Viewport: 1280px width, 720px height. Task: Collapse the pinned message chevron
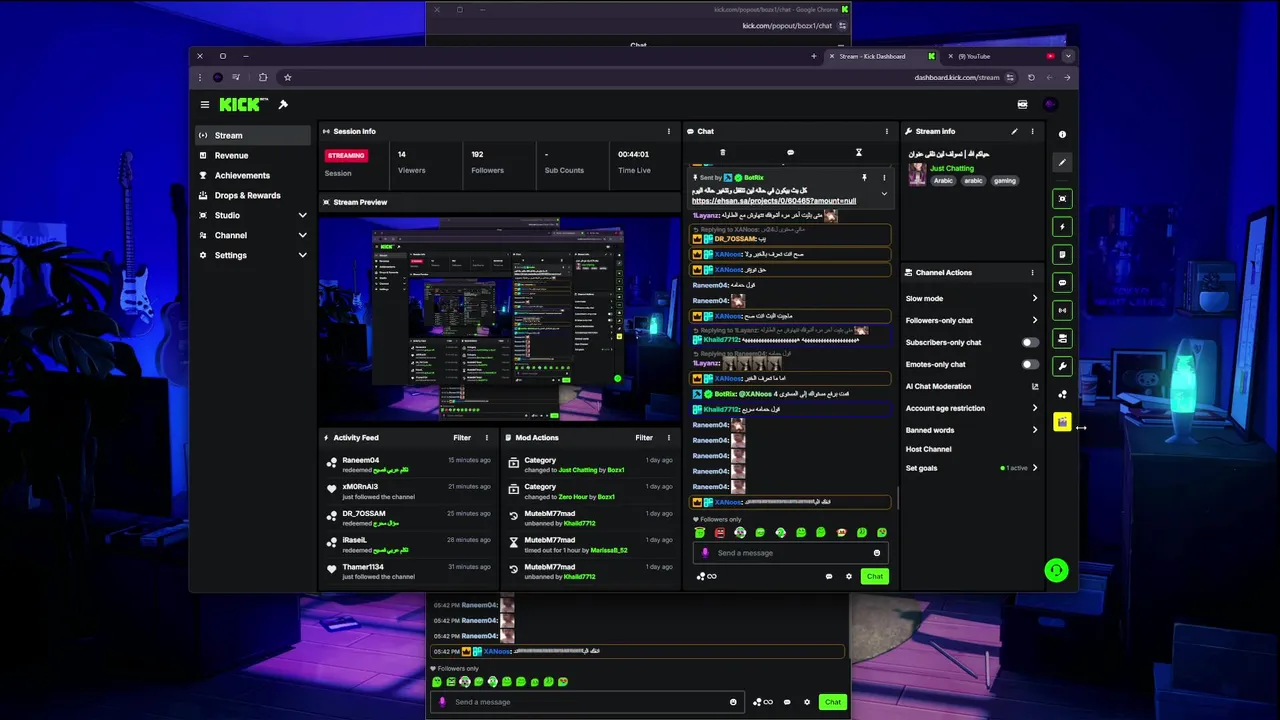point(884,193)
